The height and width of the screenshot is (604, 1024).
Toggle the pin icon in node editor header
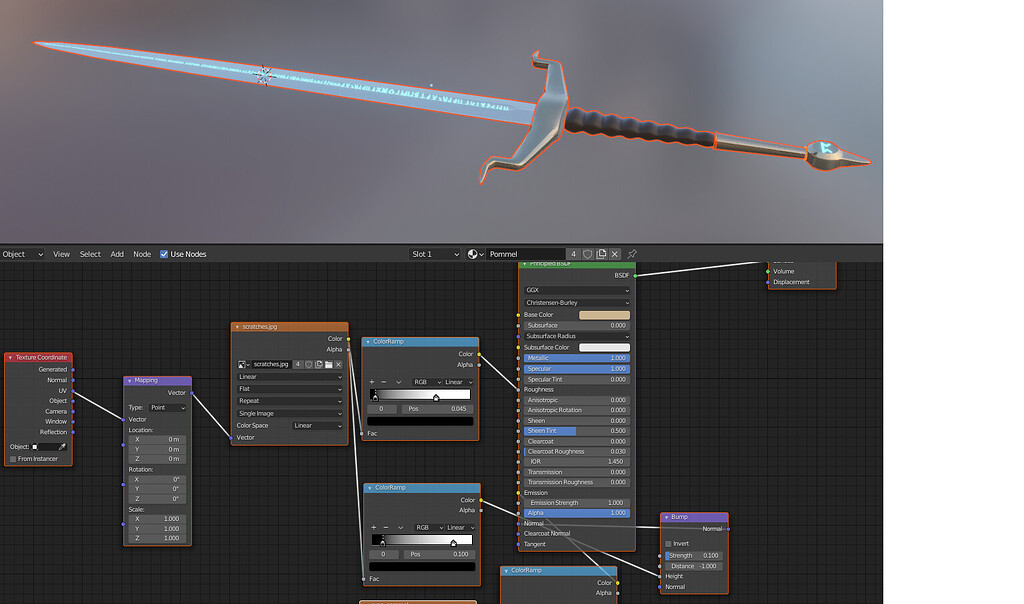[x=632, y=254]
